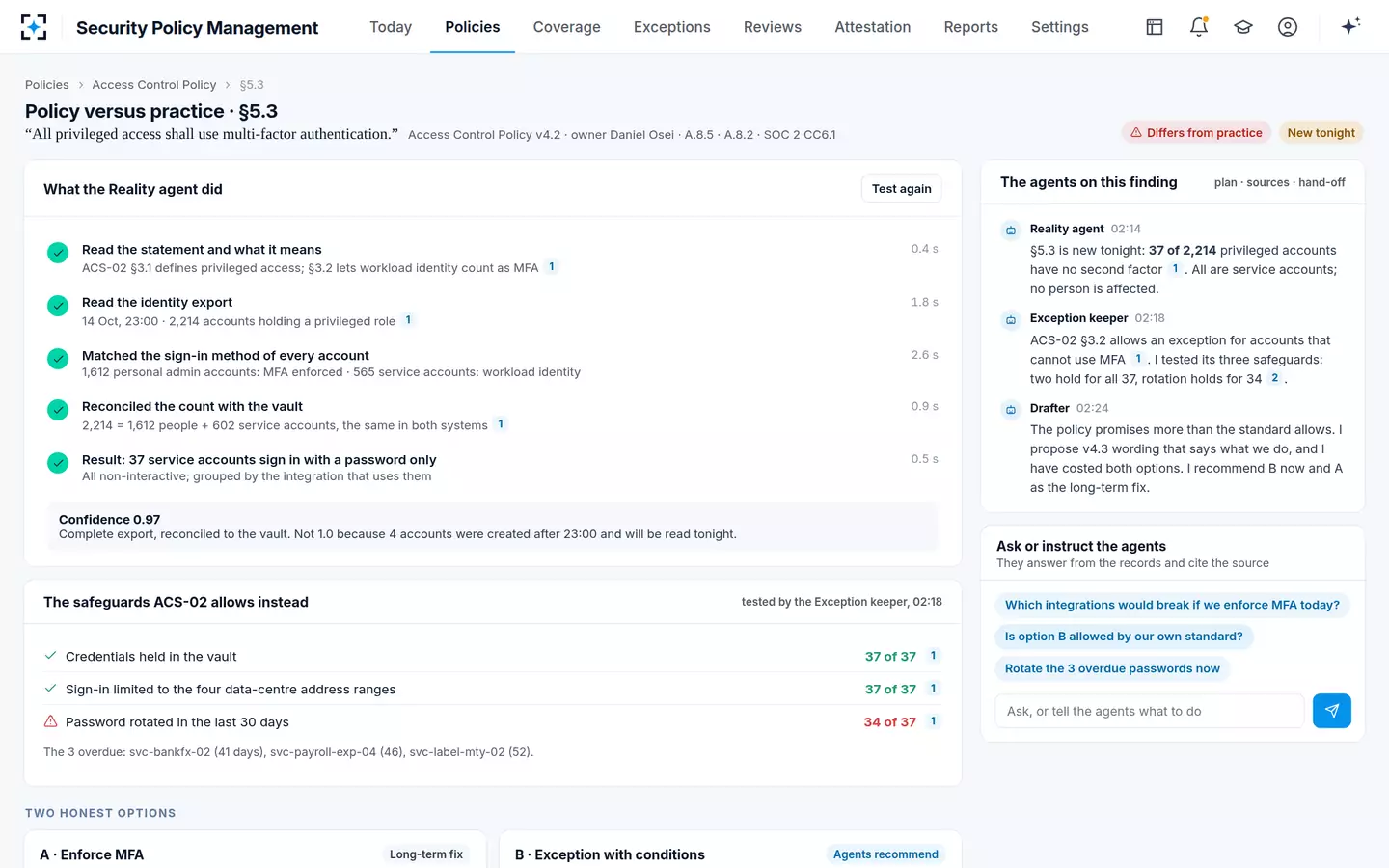
Task: Click the 'Differs from practice' status badge
Action: [1196, 133]
